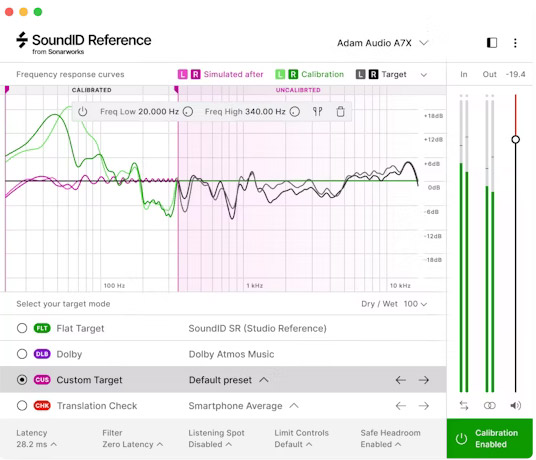Click the speaker volume icon
The height and width of the screenshot is (460, 536).
click(515, 406)
